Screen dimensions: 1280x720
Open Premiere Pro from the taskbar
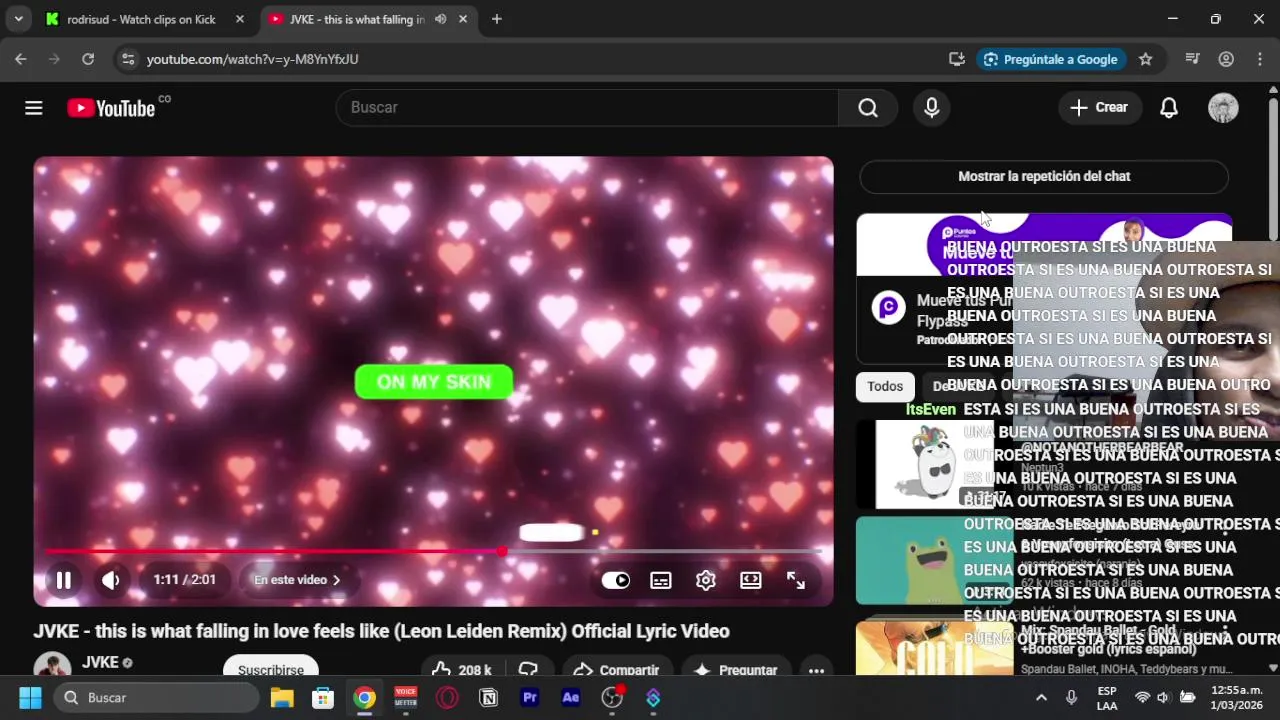530,697
